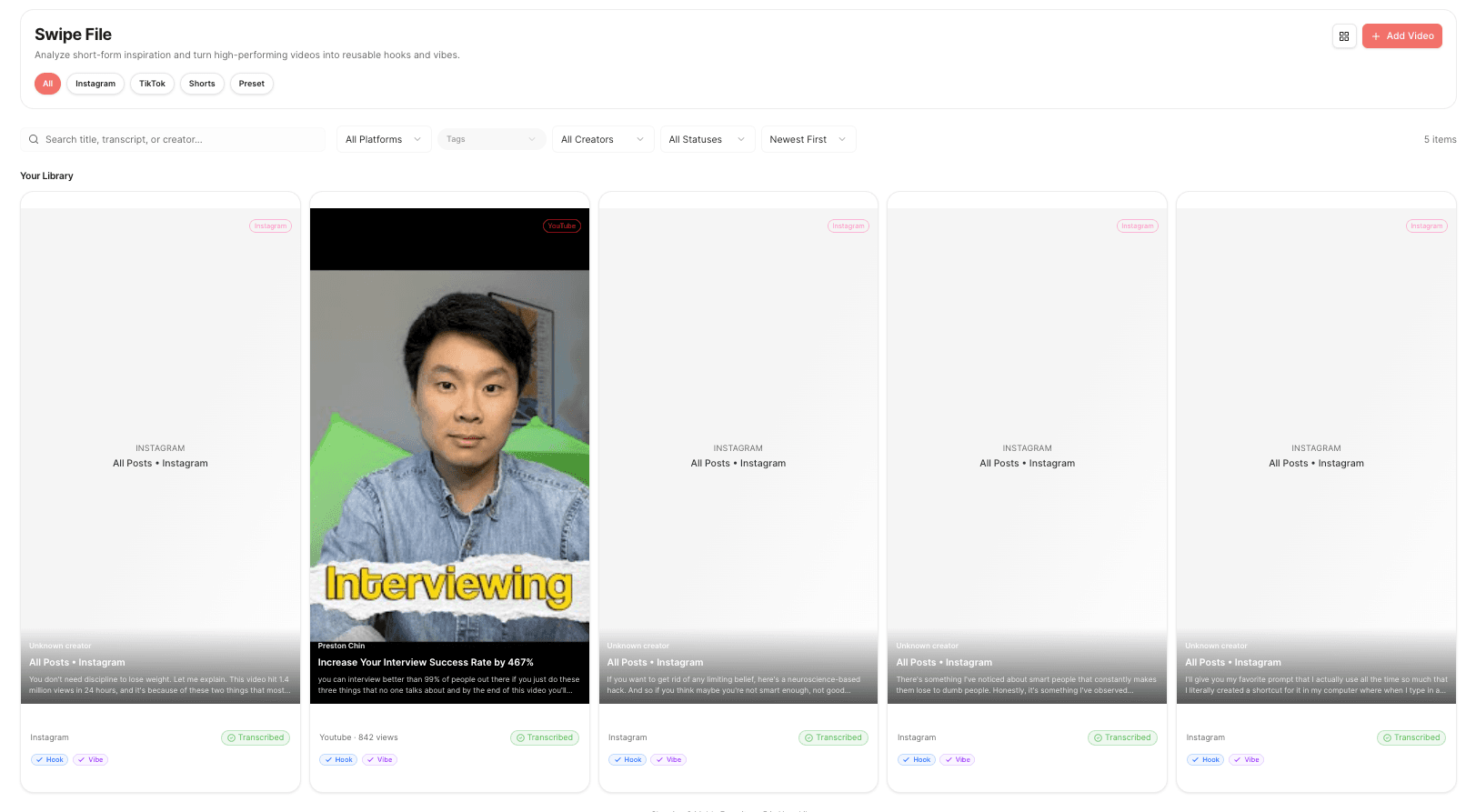Toggle Vibe chip on the limiting belief card
Screen dimensions: 1476x812
coord(668,759)
